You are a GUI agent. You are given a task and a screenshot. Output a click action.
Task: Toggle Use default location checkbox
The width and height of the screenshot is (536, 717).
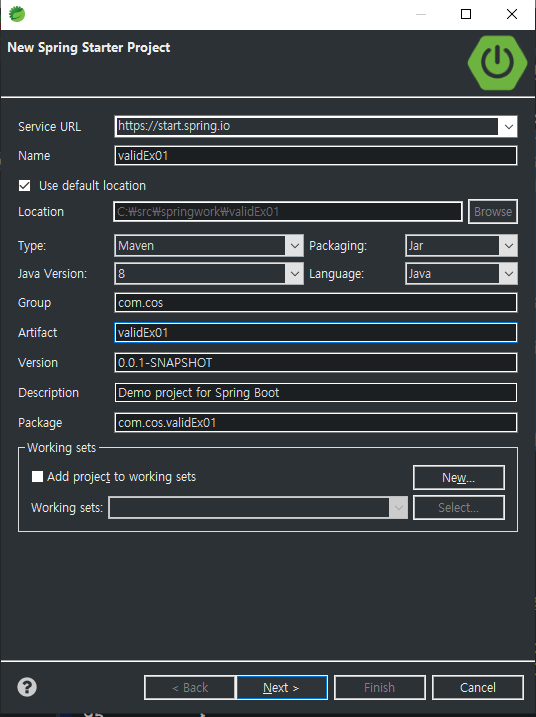click(25, 186)
